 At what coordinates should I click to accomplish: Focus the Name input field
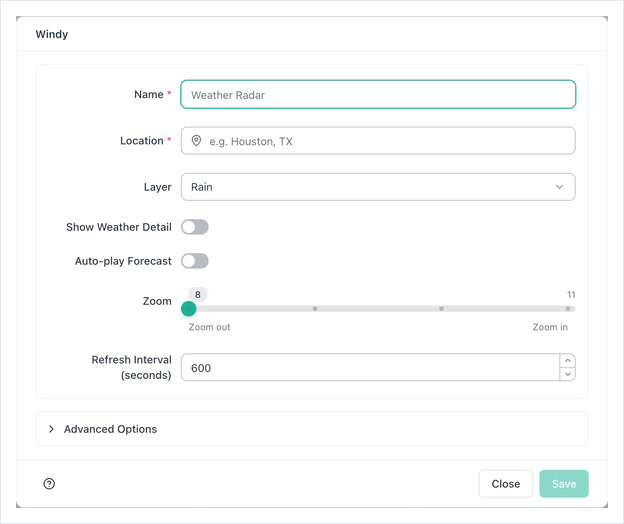click(378, 94)
